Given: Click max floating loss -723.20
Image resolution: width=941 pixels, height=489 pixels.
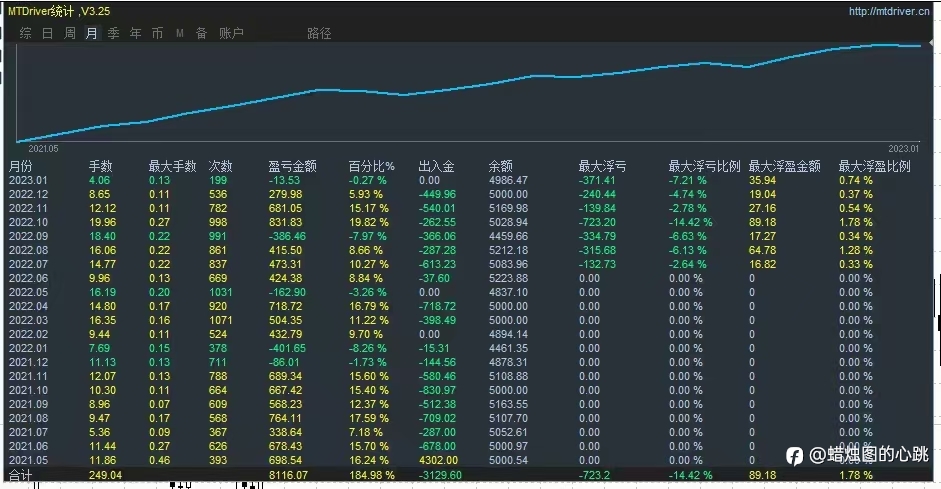Looking at the screenshot, I should click(597, 222).
